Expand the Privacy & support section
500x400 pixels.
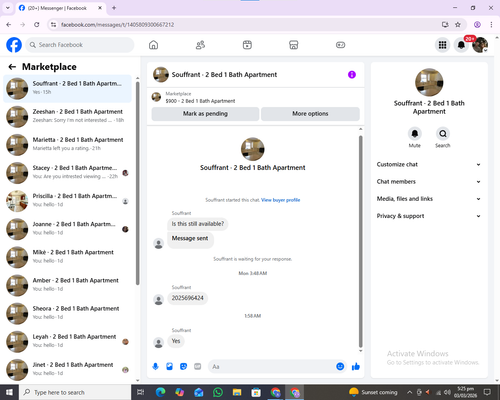coord(429,216)
